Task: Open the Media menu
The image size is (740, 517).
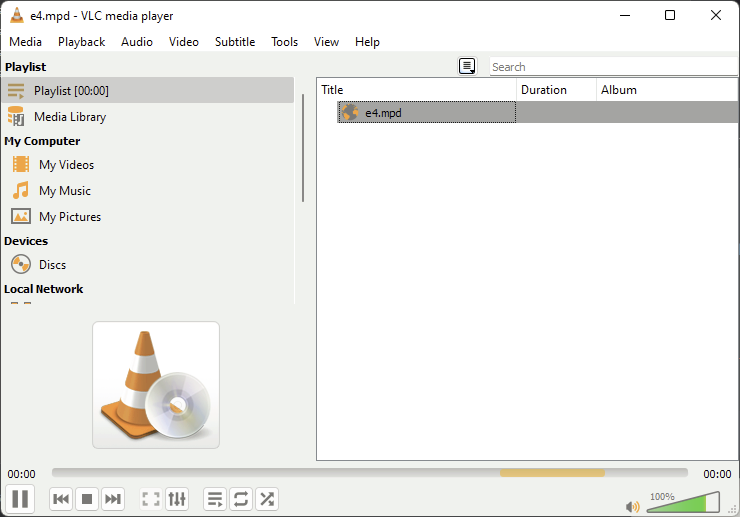Action: [x=25, y=42]
